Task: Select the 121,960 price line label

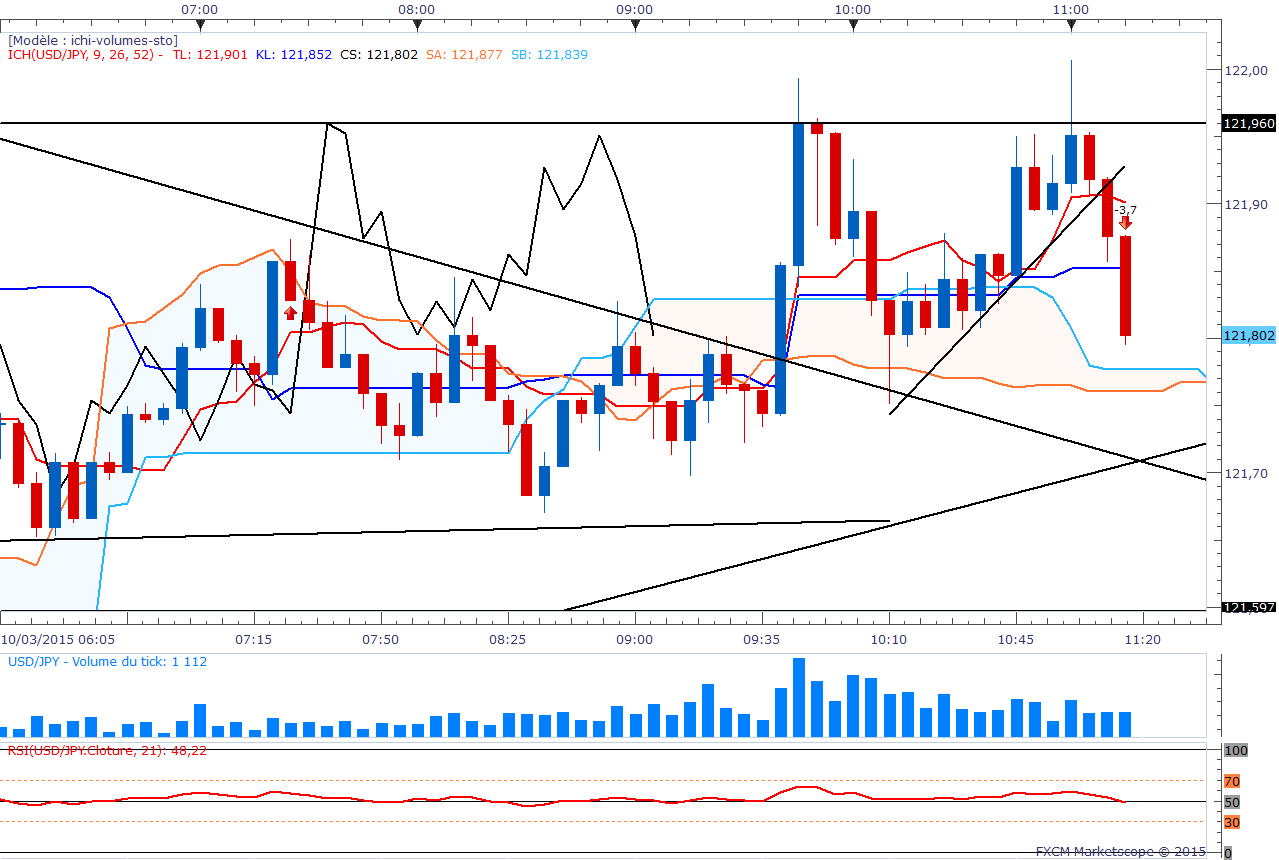Action: coord(1248,124)
